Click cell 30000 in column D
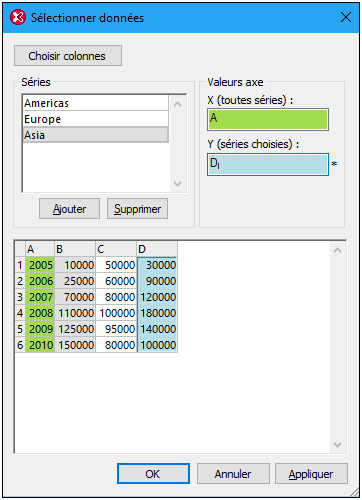 157,265
